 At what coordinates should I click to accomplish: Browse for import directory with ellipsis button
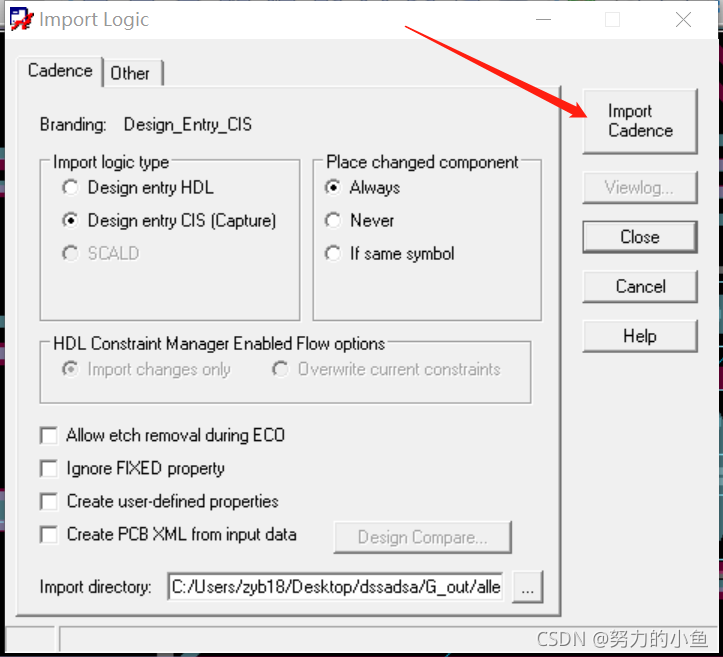point(527,587)
